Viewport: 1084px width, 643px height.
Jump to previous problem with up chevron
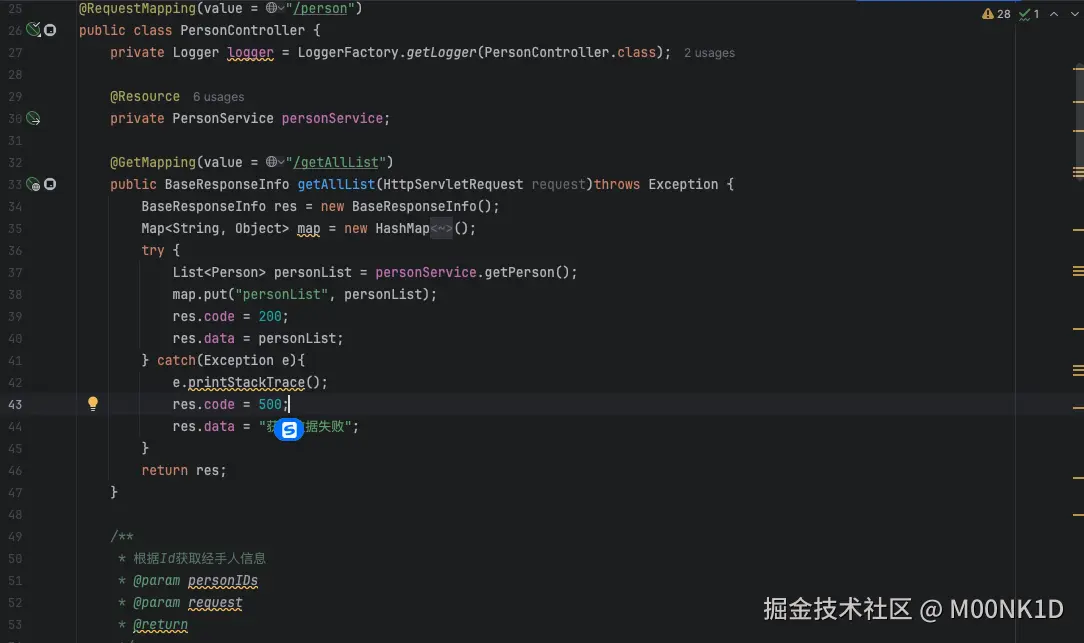point(1053,14)
